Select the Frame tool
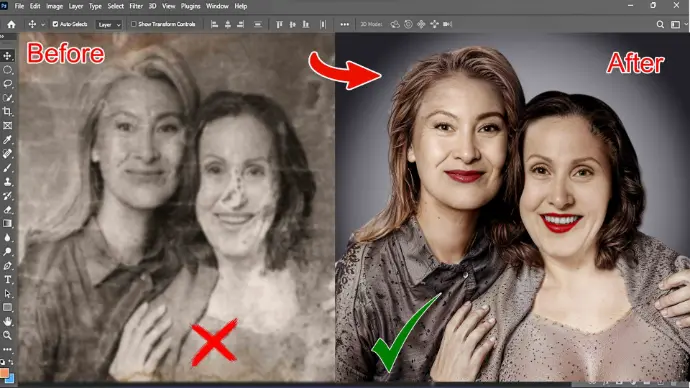 tap(7, 126)
